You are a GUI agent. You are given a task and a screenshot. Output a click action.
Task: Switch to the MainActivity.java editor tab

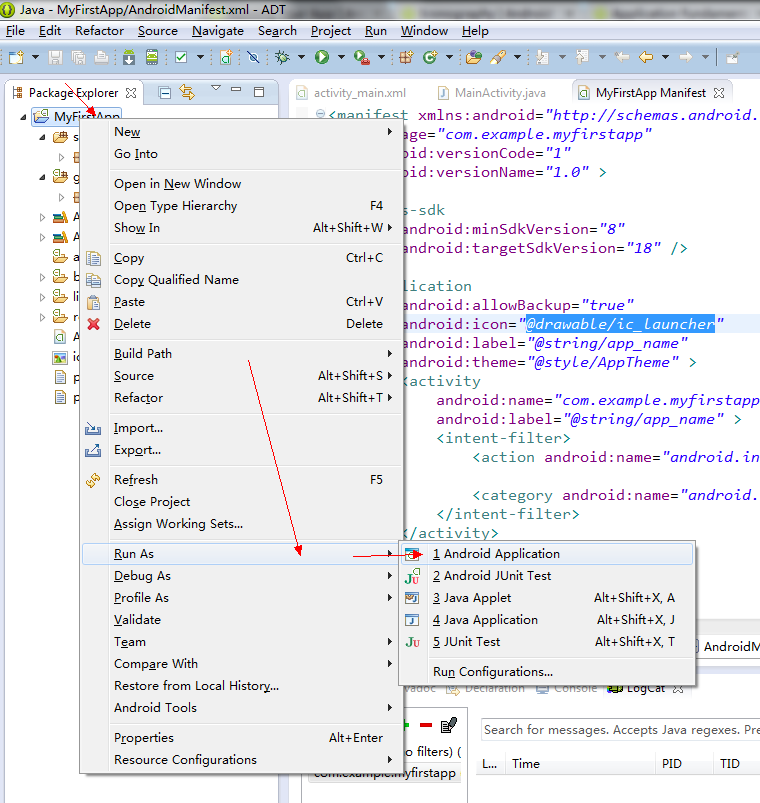pyautogui.click(x=492, y=93)
